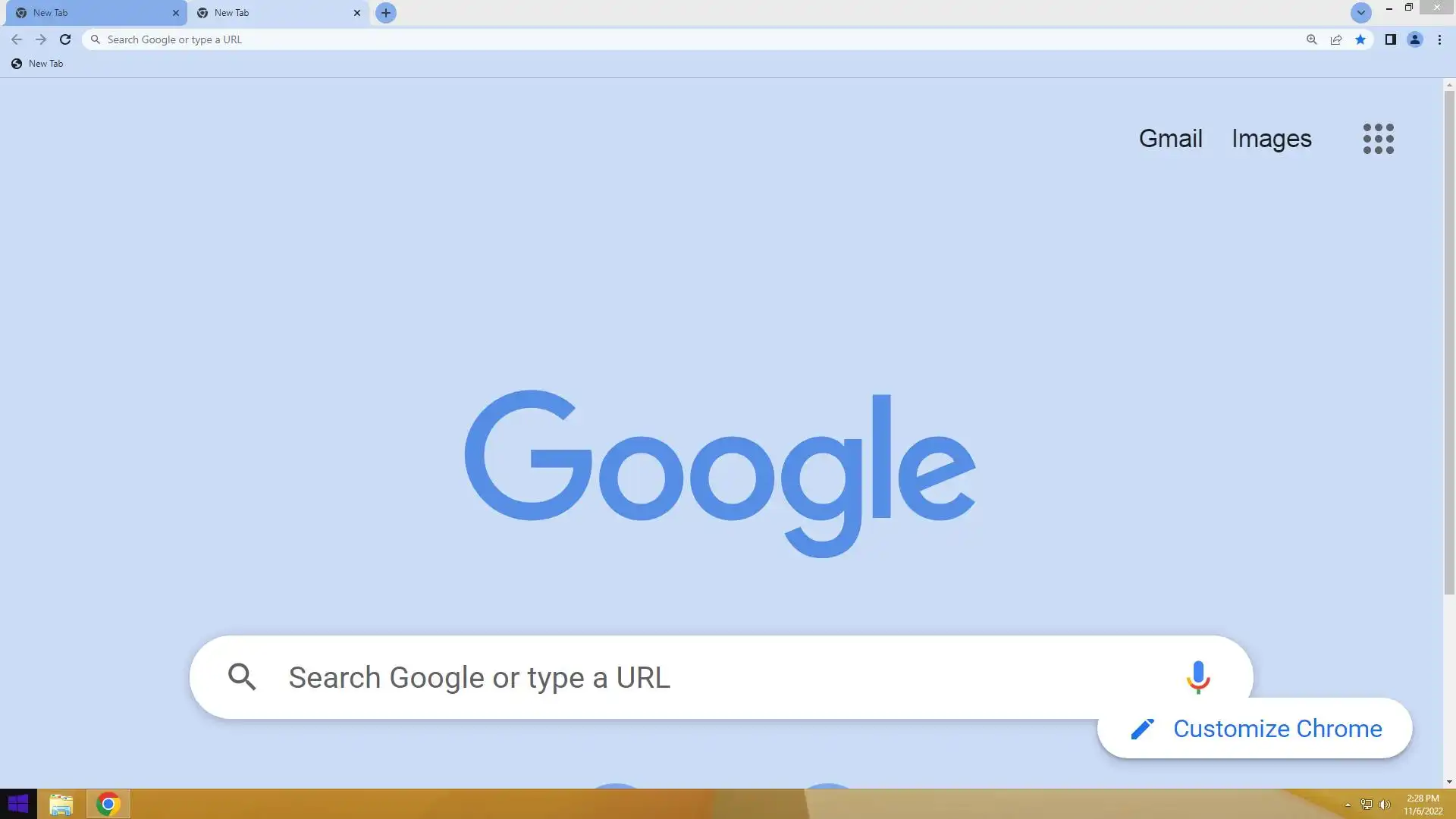Expand the tab search dropdown arrow
The image size is (1456, 819).
tap(1361, 13)
